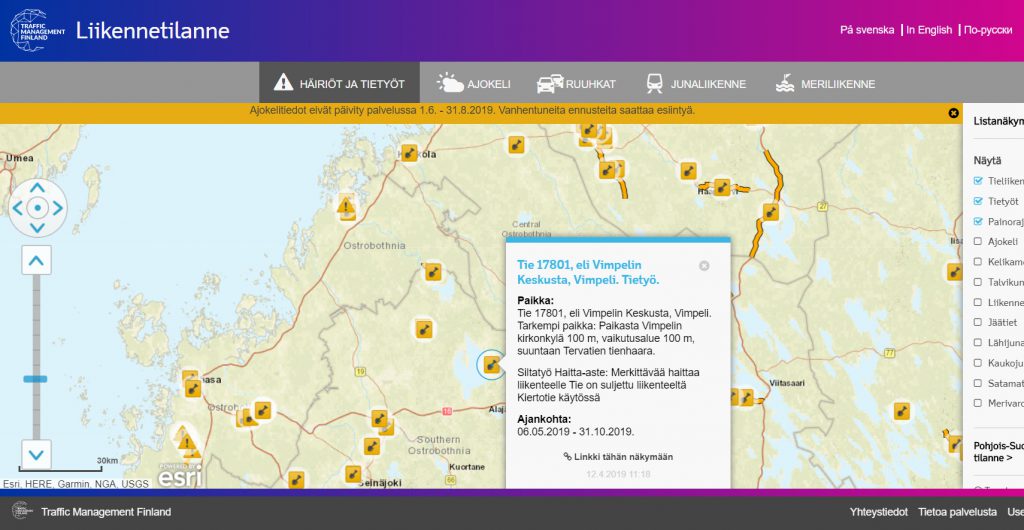
Task: Open the Meriliikenne sea traffic tab
Action: [x=825, y=84]
